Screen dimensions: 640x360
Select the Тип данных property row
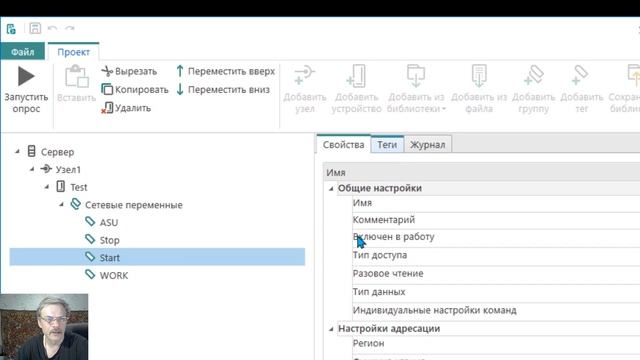(x=496, y=292)
